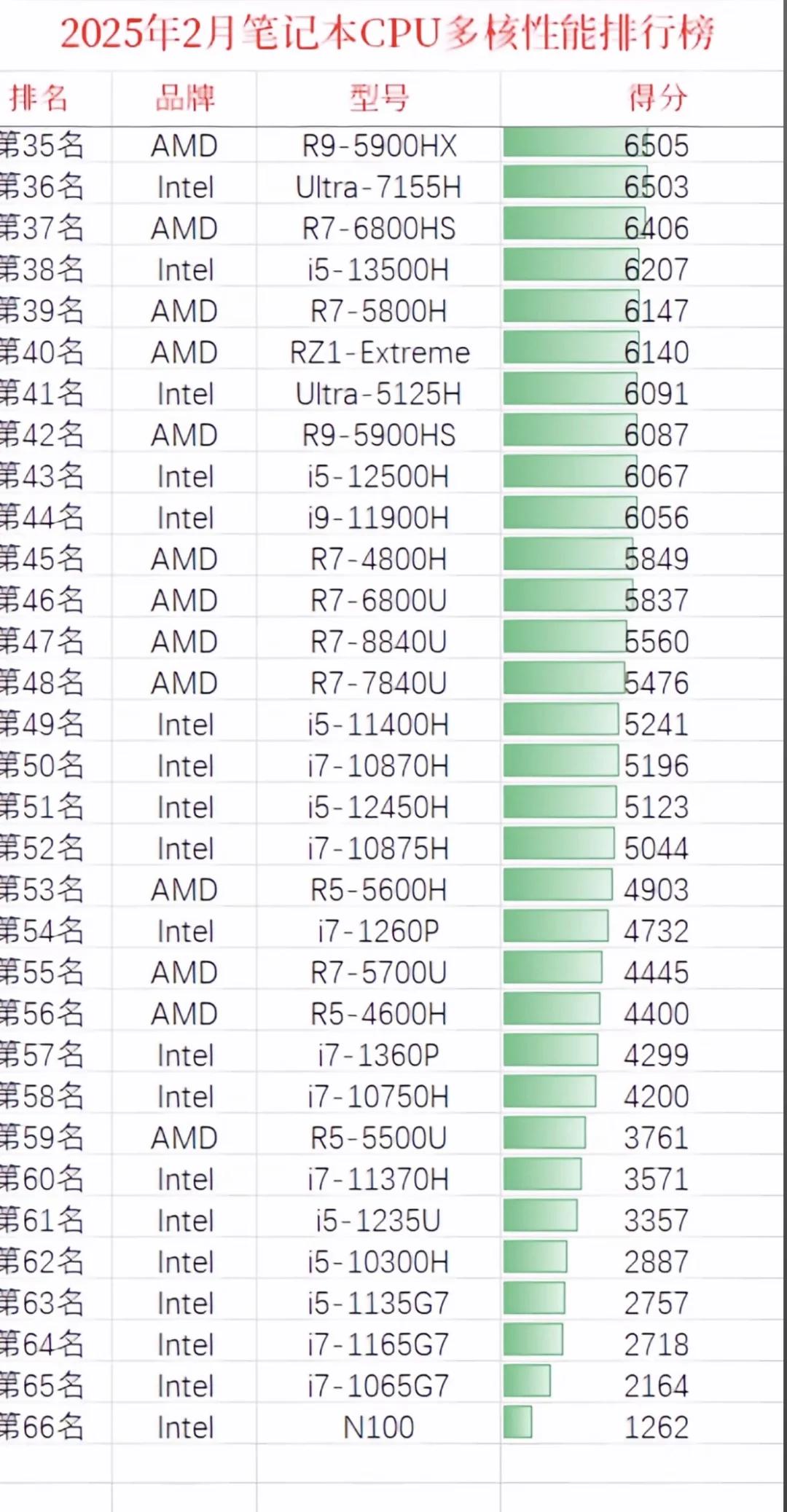This screenshot has height=1512, width=787.
Task: Click the R7-8840U model cell
Action: click(379, 642)
